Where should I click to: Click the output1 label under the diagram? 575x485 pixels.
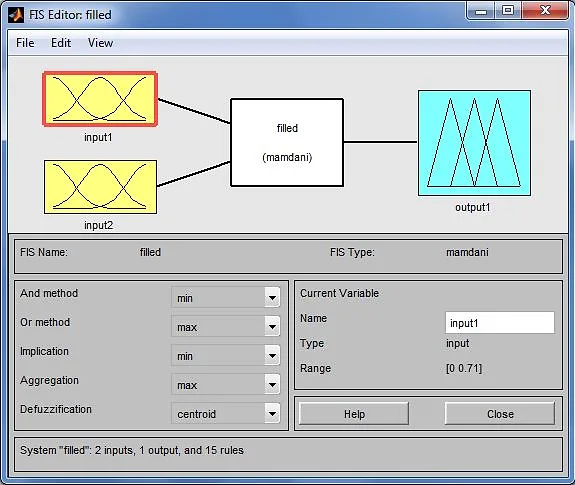coord(473,207)
